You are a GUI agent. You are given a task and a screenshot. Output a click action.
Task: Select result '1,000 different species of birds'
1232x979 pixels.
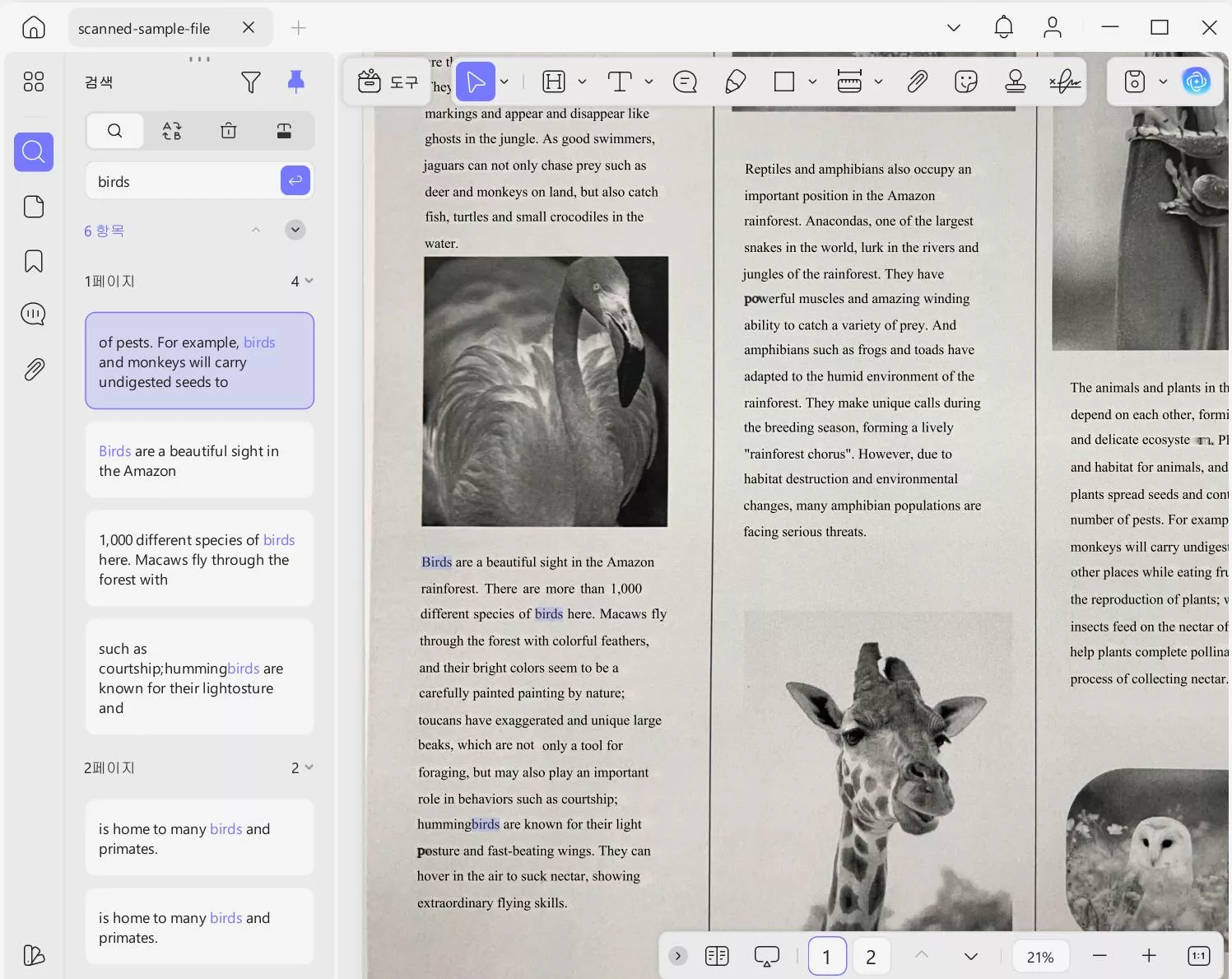200,559
